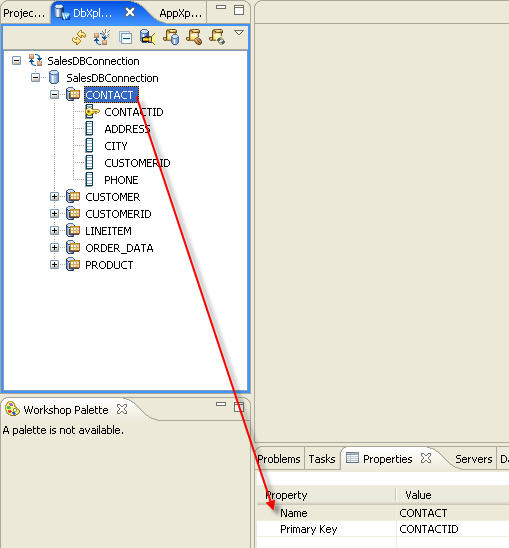Select the CONTACT table label
The image size is (509, 548).
[x=111, y=95]
